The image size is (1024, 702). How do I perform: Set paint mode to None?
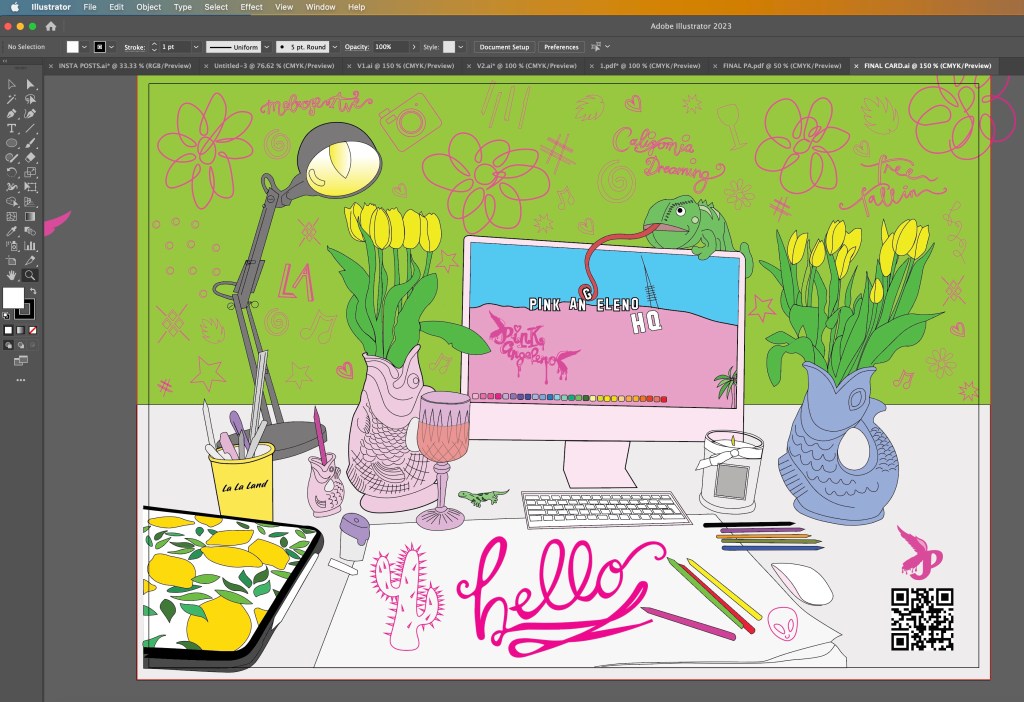tap(33, 329)
